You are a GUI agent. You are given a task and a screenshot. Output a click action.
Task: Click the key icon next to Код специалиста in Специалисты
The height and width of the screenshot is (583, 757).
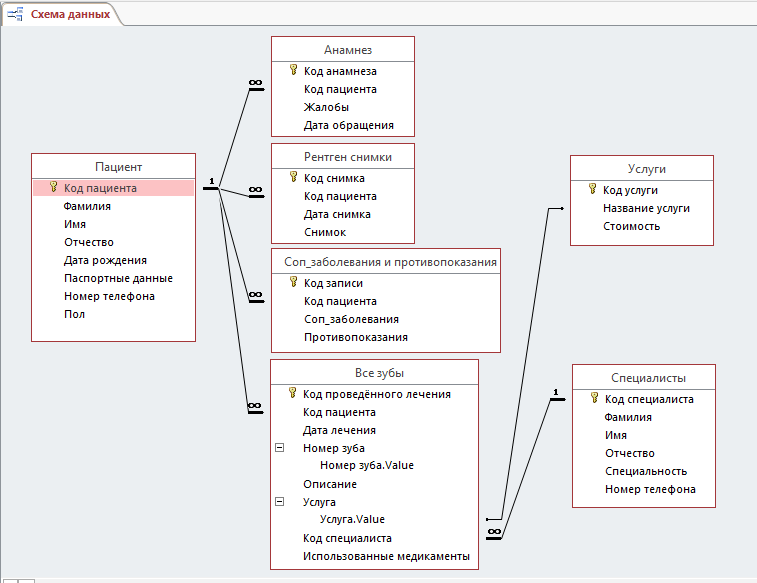(594, 398)
